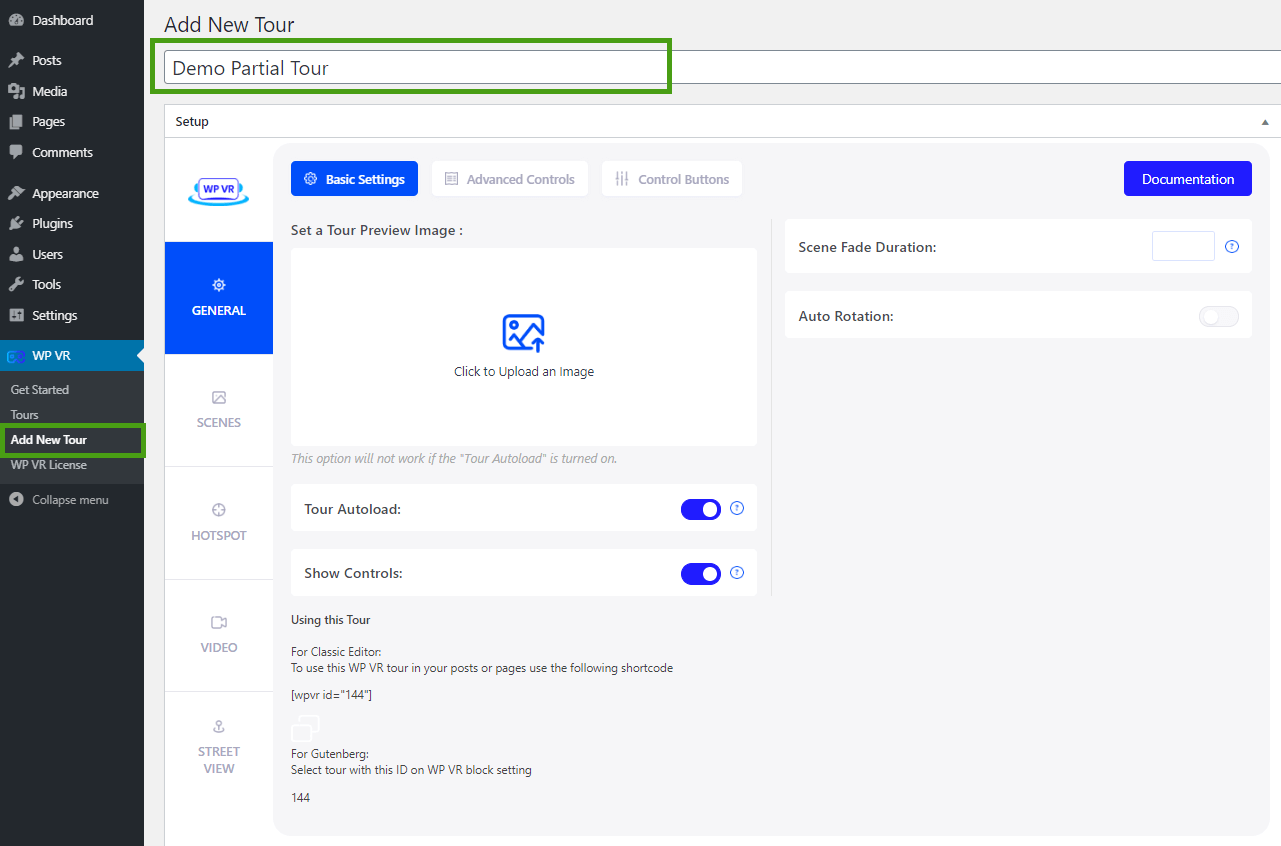Click the upload image icon
This screenshot has width=1281, height=846.
tap(524, 333)
